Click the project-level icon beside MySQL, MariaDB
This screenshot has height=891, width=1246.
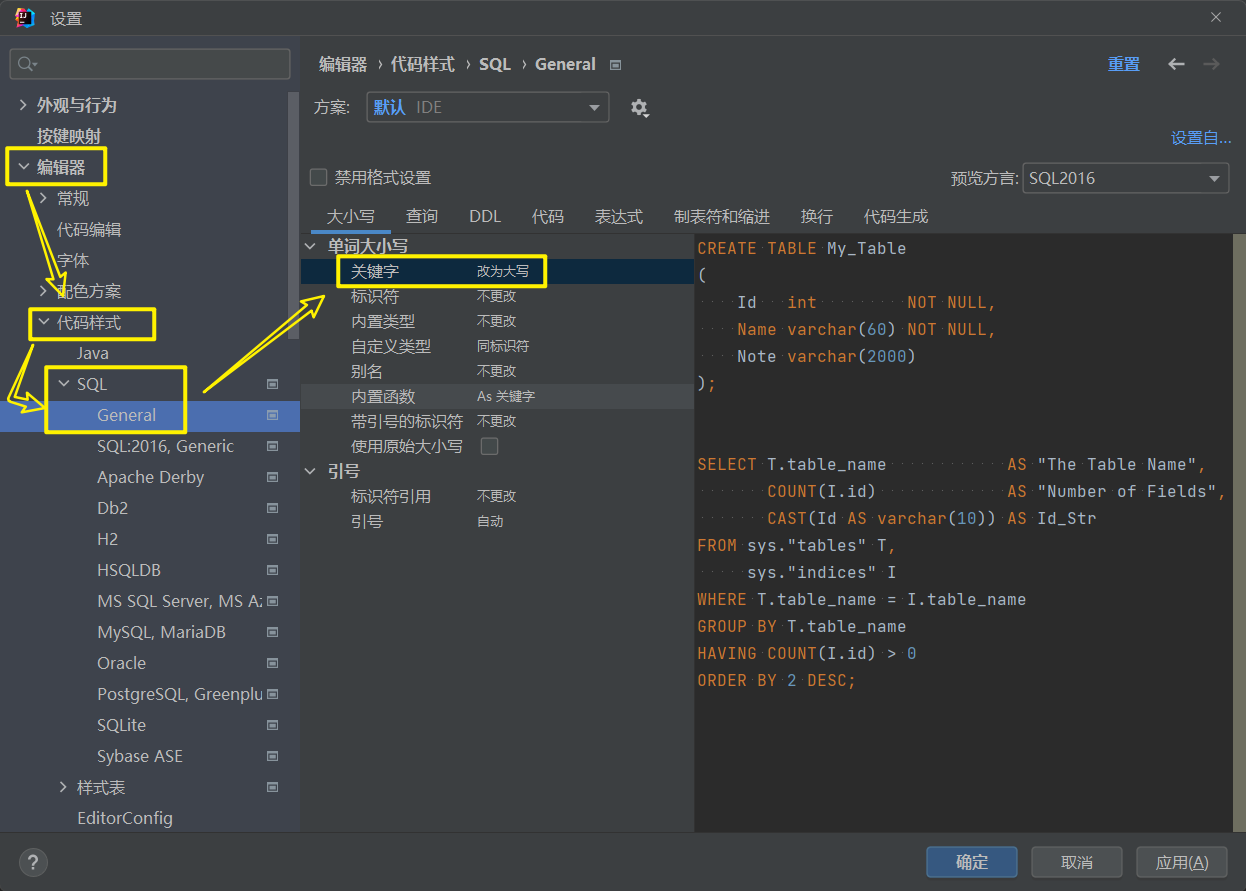pyautogui.click(x=272, y=633)
